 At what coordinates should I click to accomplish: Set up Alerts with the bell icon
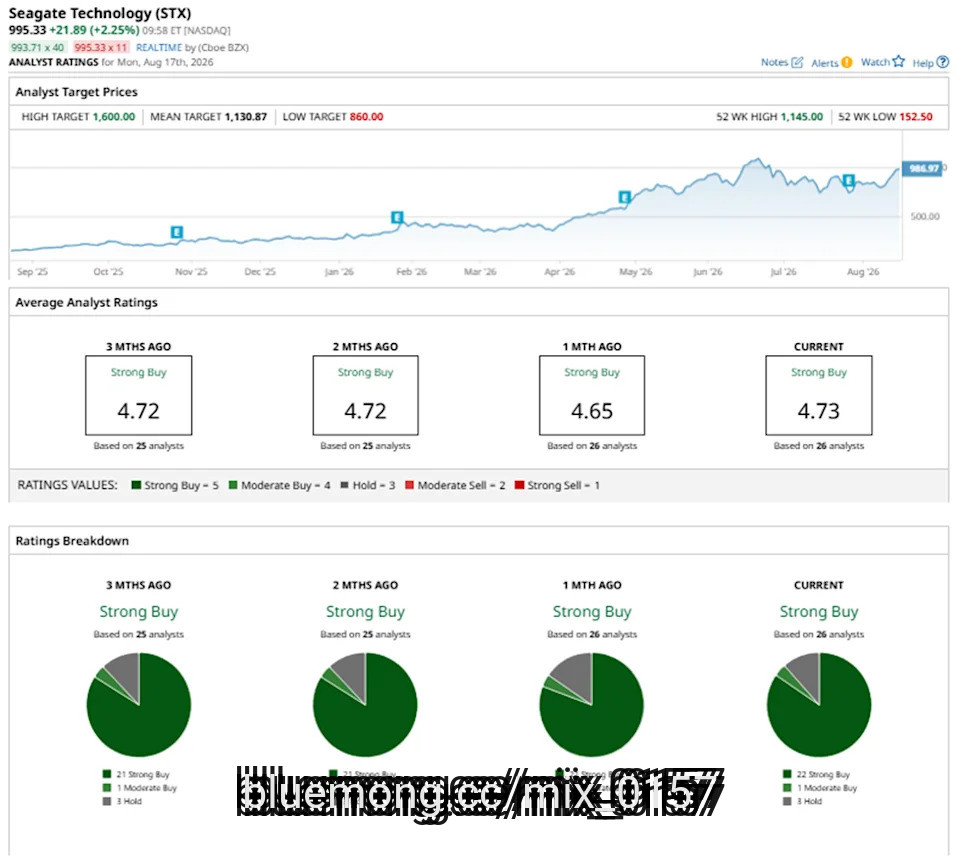[x=831, y=62]
